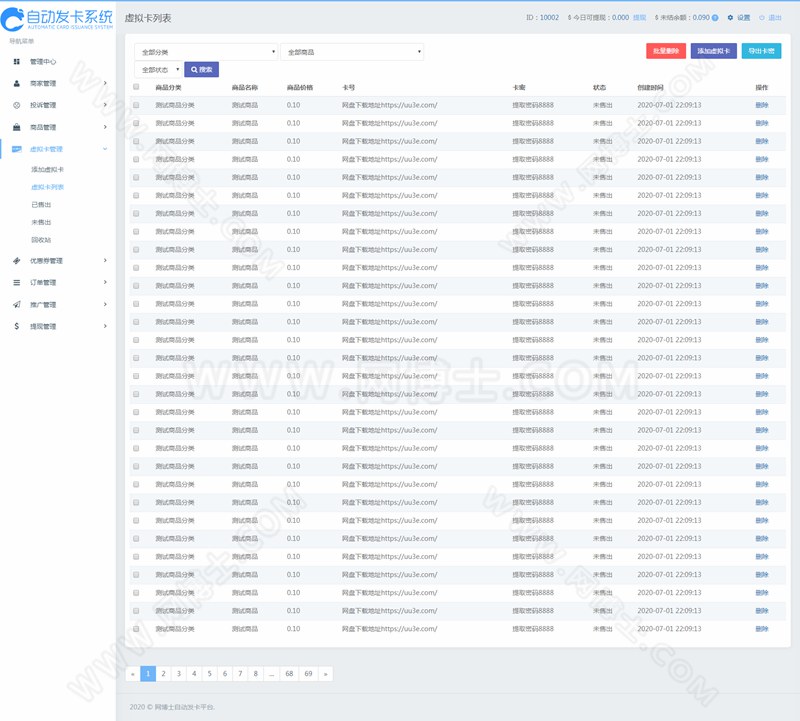800x721 pixels.
Task: Expand the 订单管理 menu chevron
Action: tap(105, 282)
